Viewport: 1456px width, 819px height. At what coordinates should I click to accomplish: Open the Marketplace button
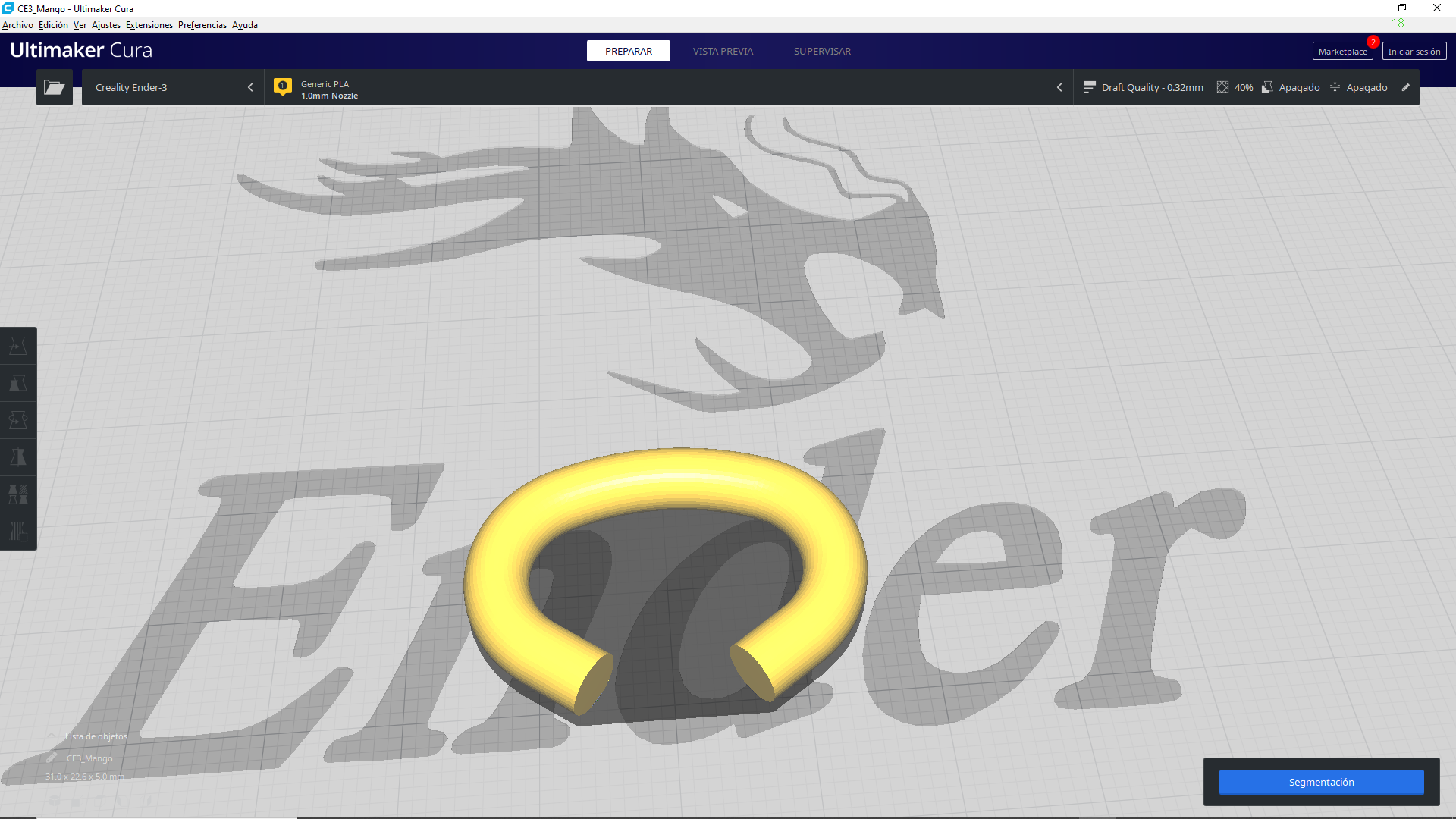(1341, 52)
